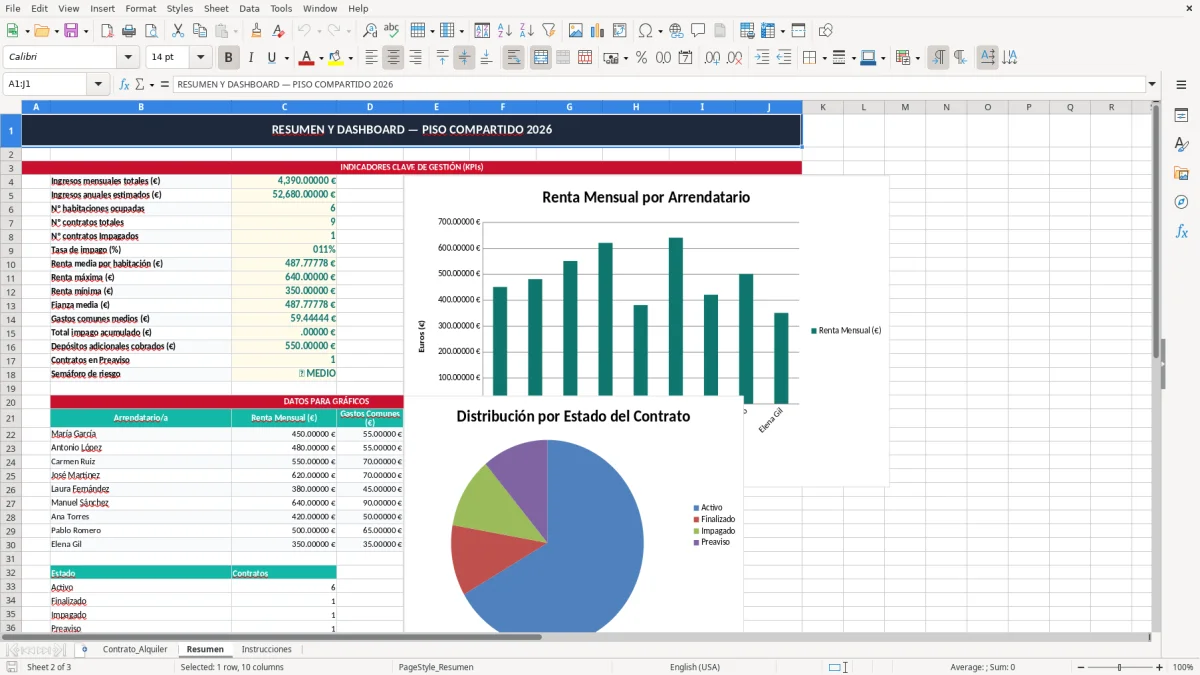The height and width of the screenshot is (675, 1200).
Task: Click the add new sheet button
Action: pos(84,649)
